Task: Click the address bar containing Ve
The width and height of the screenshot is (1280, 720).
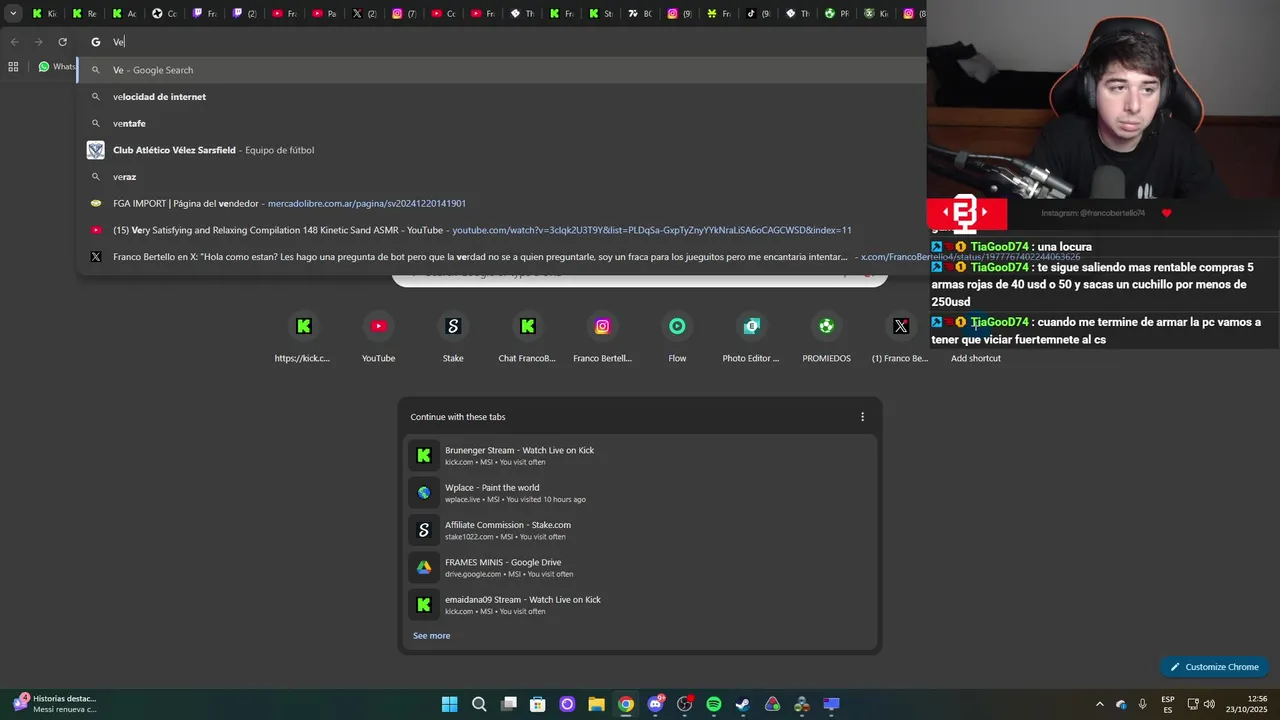Action: (500, 42)
